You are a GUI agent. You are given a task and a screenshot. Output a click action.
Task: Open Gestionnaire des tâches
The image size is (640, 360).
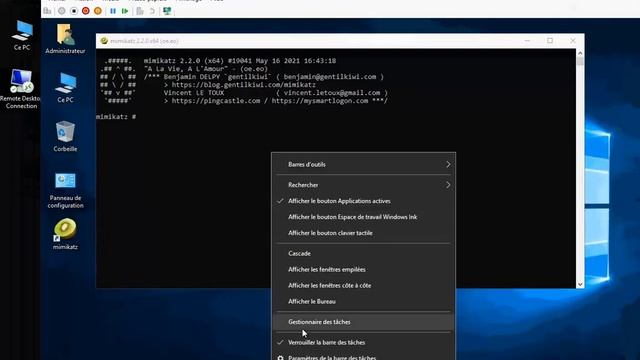[364, 322]
